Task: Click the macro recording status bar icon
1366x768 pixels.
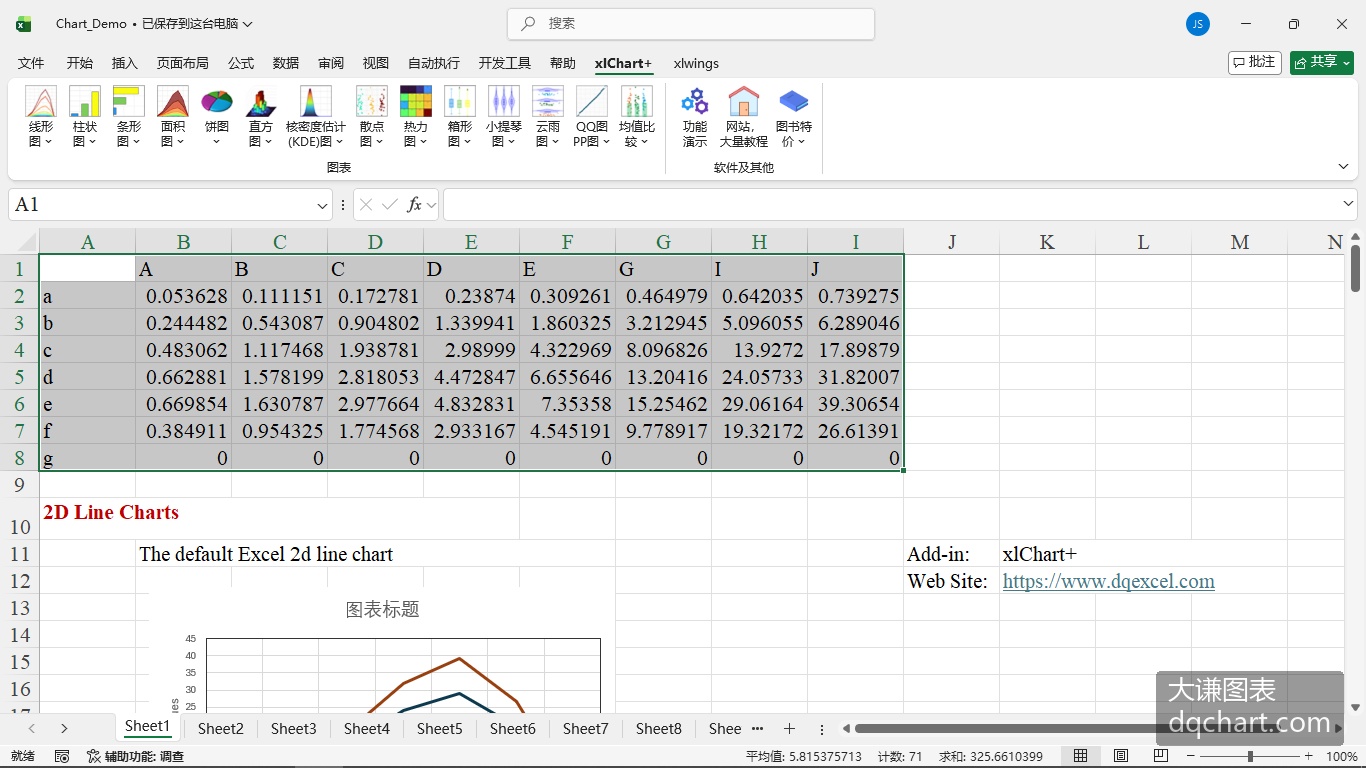Action: coord(62,756)
